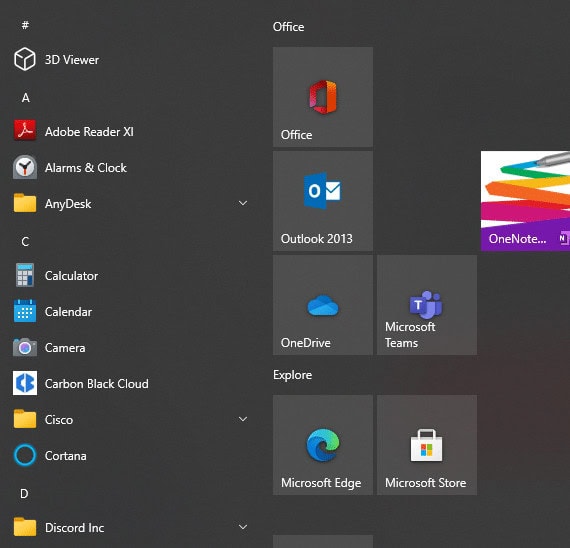
Task: Click the Calculator text label
Action: tap(71, 276)
